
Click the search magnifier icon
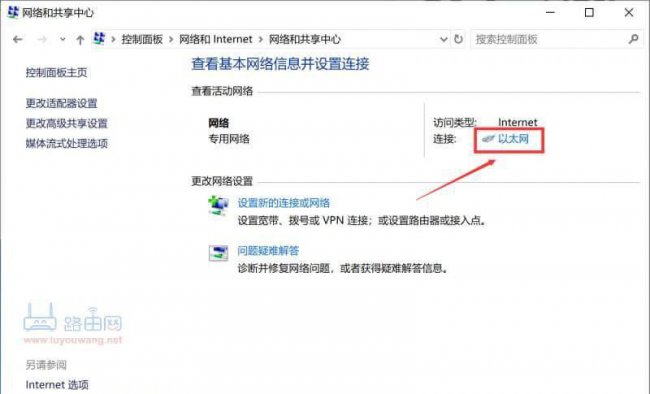click(x=633, y=39)
